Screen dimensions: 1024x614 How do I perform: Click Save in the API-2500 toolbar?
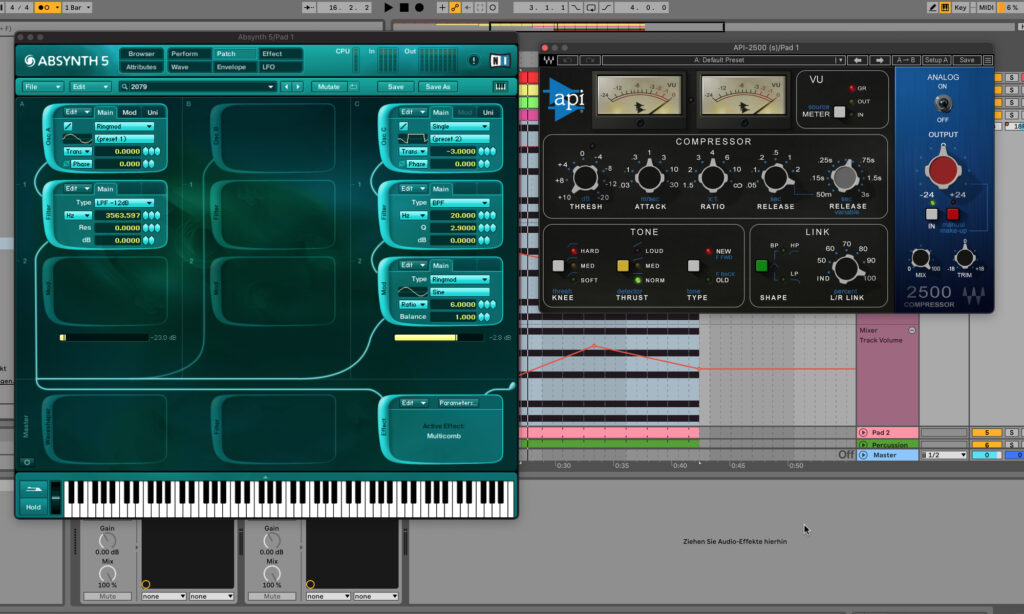(x=967, y=60)
